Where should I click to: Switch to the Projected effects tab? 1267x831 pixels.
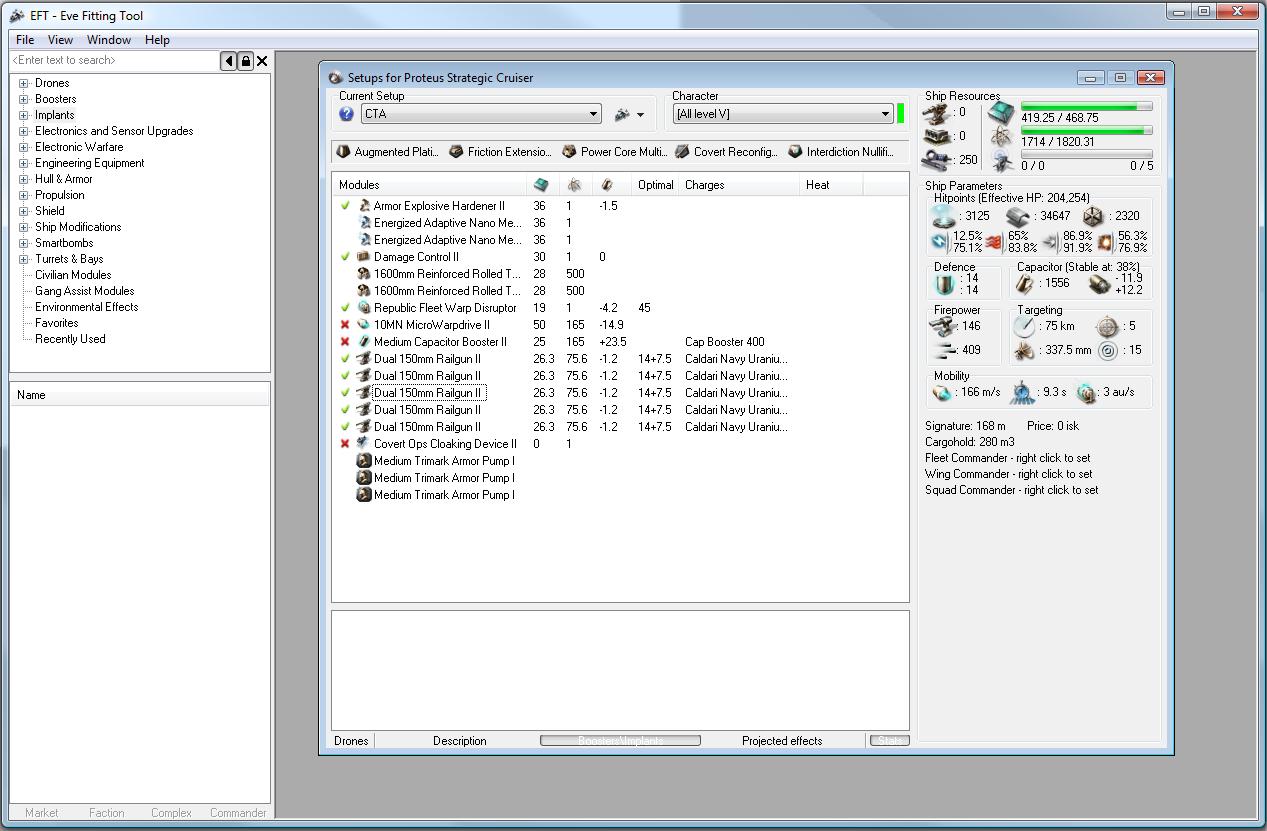tap(782, 741)
